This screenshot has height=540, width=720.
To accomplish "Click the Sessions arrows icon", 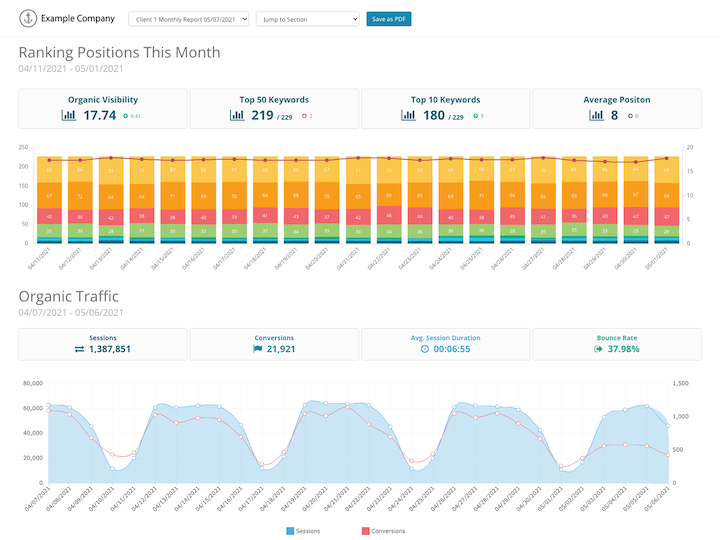I will pos(79,349).
